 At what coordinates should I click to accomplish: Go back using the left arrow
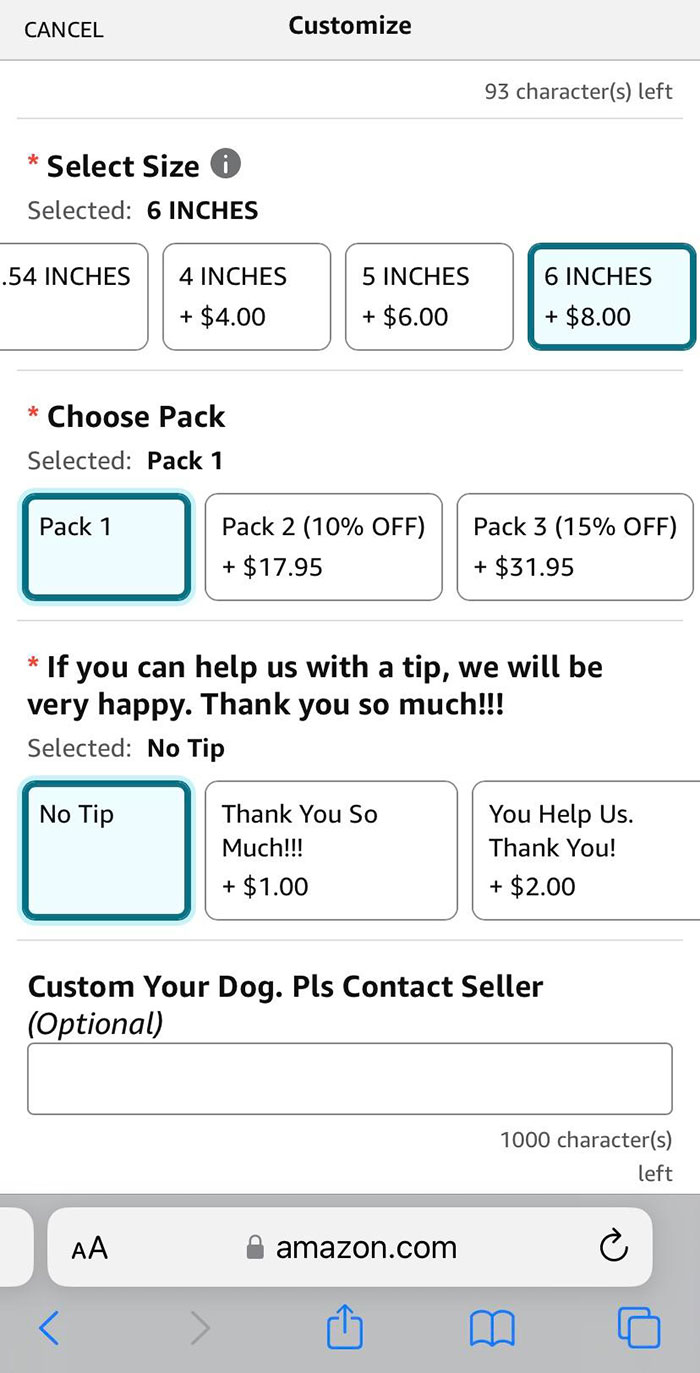click(x=49, y=1328)
